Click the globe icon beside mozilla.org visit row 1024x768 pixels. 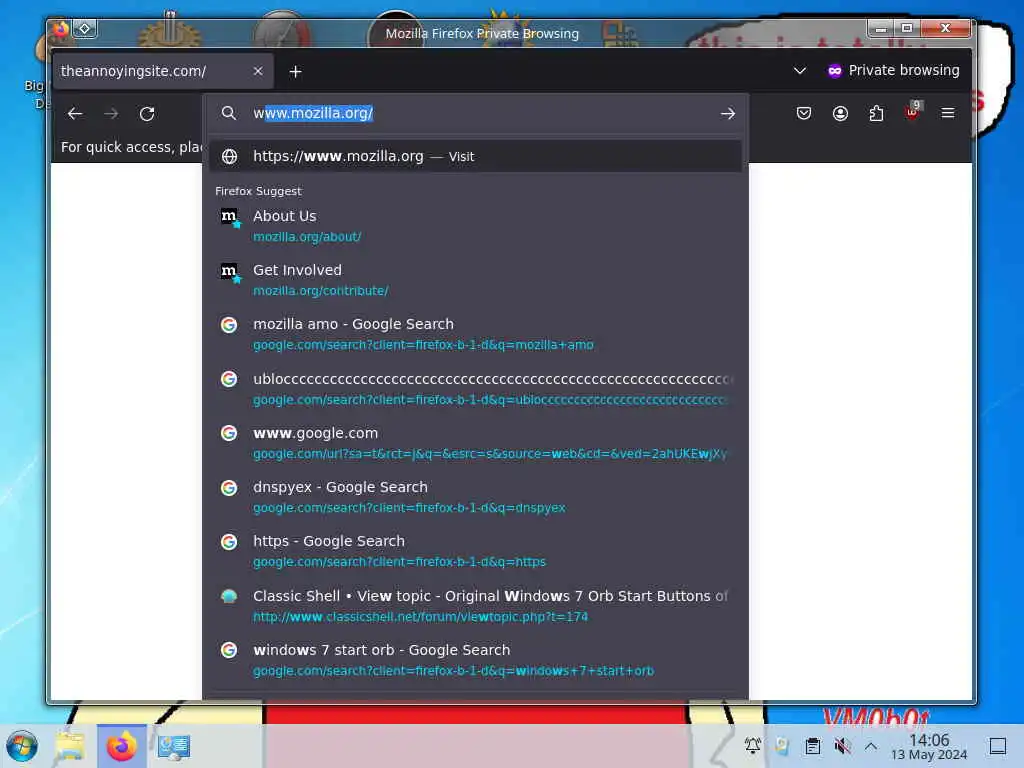pos(229,157)
